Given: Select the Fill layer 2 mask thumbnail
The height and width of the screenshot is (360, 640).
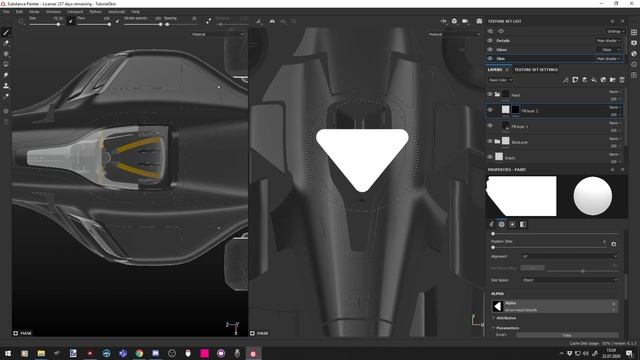Looking at the screenshot, I should pyautogui.click(x=516, y=110).
